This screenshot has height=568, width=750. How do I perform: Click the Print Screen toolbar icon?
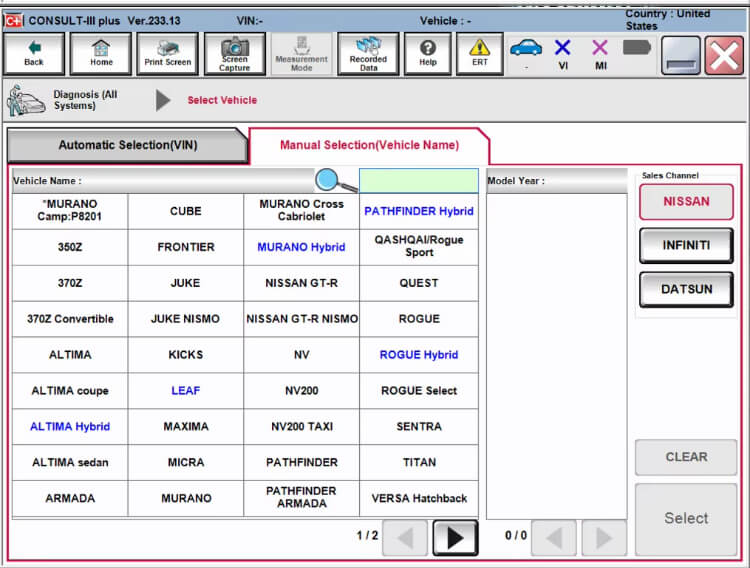pyautogui.click(x=167, y=54)
